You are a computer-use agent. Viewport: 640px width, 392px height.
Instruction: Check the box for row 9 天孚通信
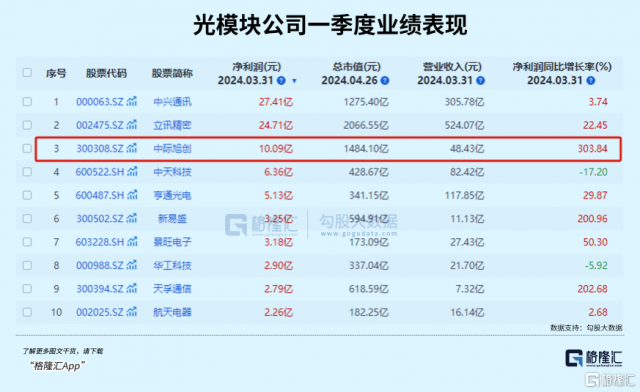27,289
